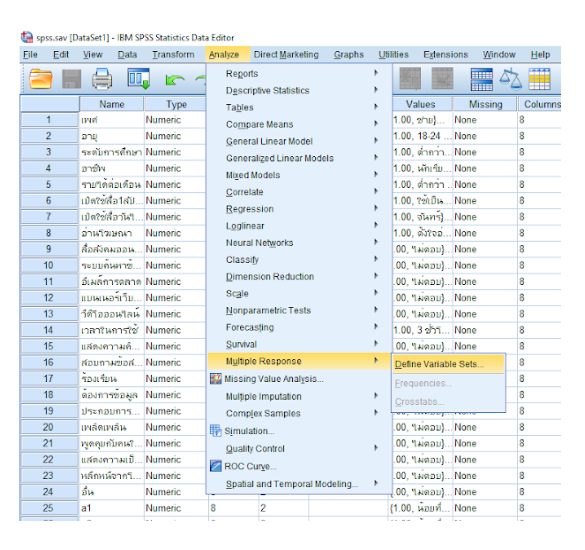The width and height of the screenshot is (585, 550).
Task: Expand the Generalized Linear Models submenu
Action: [x=299, y=158]
